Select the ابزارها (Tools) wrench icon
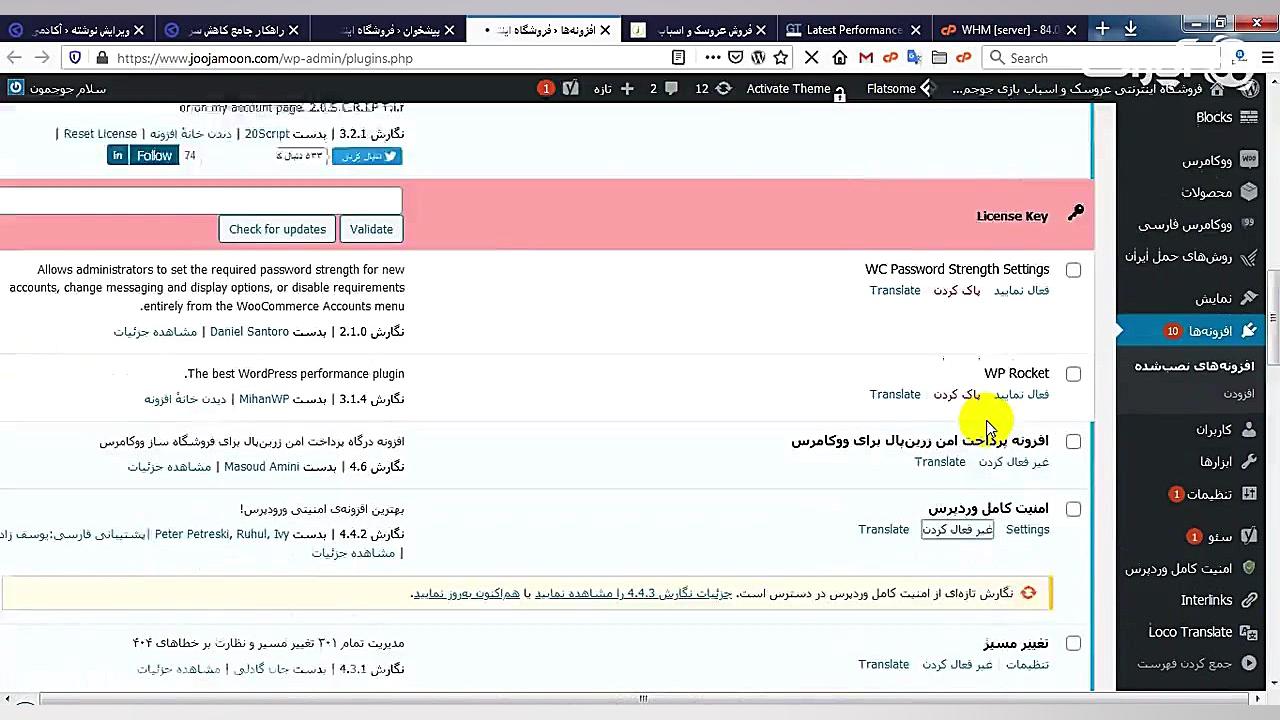The image size is (1280, 720). (1249, 462)
